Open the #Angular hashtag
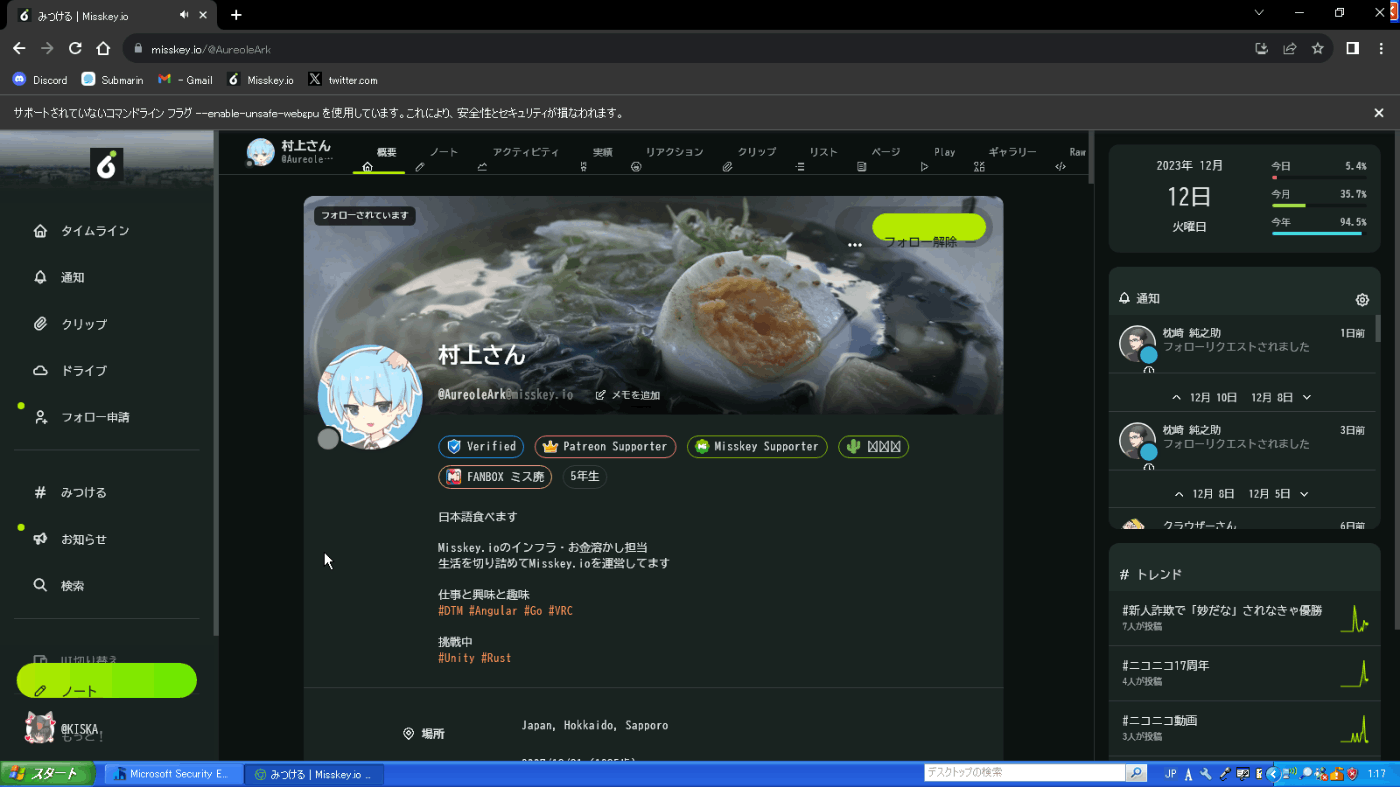 [493, 610]
